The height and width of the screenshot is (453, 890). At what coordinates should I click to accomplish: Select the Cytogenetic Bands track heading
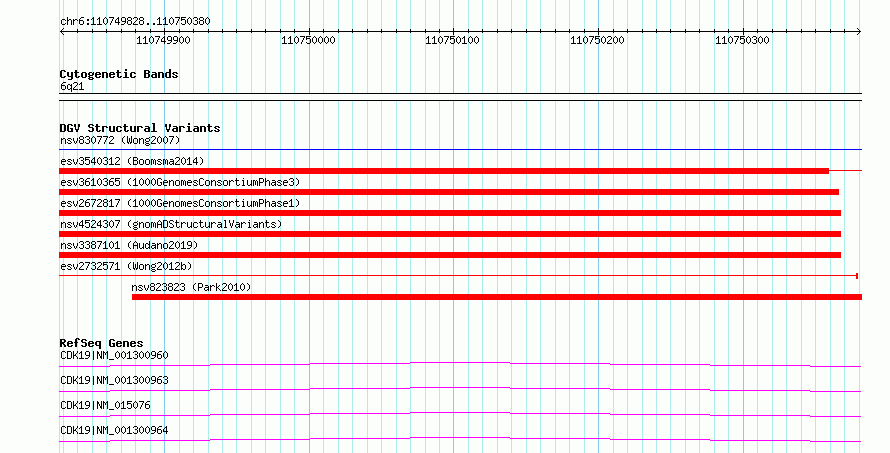click(x=119, y=74)
